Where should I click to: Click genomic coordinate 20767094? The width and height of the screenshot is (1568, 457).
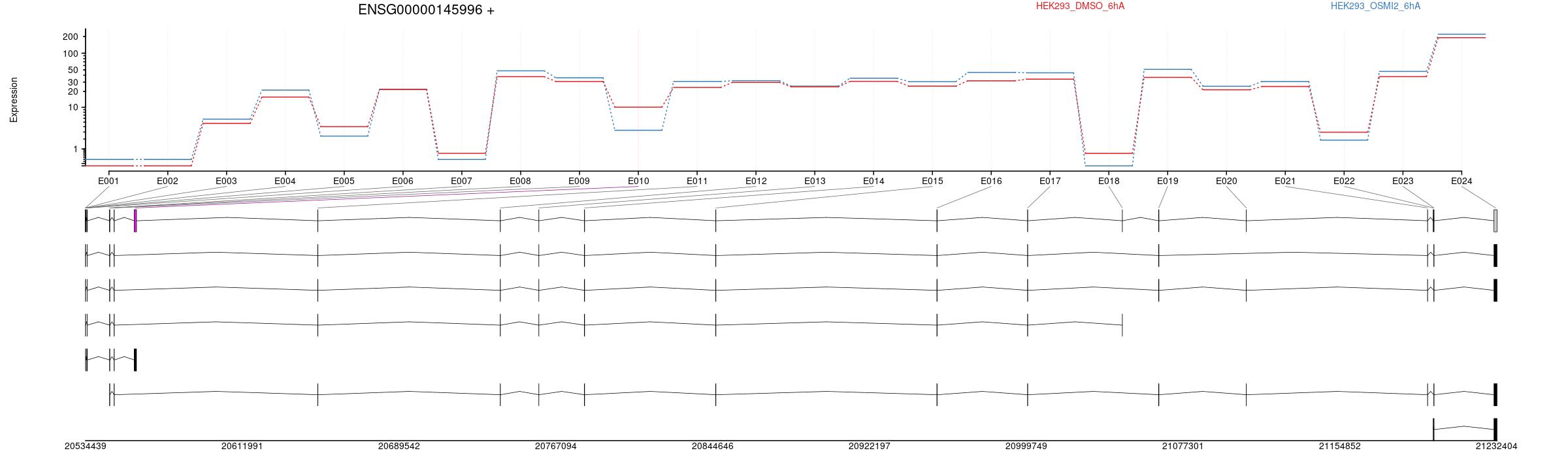coord(556,447)
